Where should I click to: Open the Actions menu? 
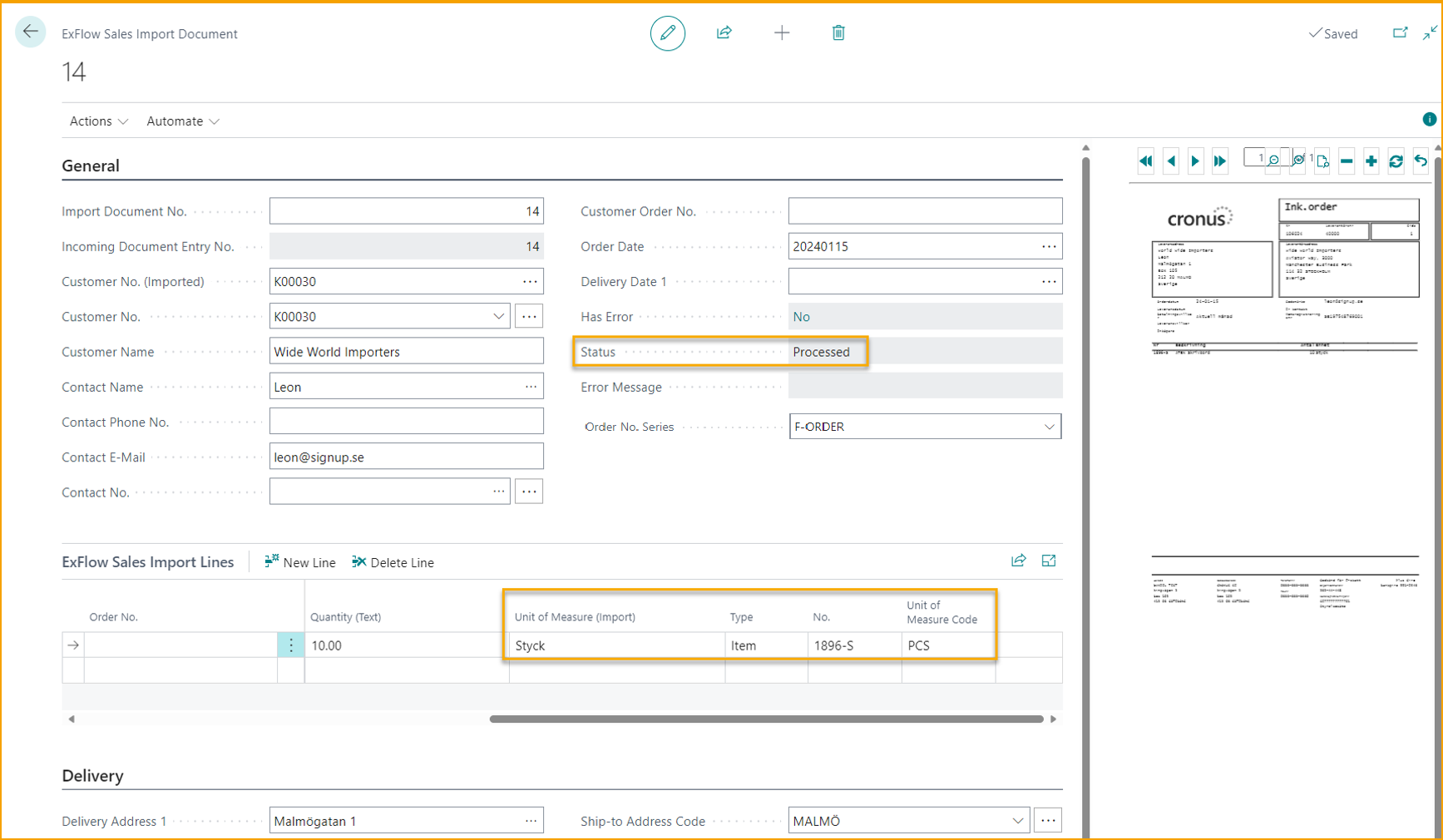pyautogui.click(x=98, y=121)
